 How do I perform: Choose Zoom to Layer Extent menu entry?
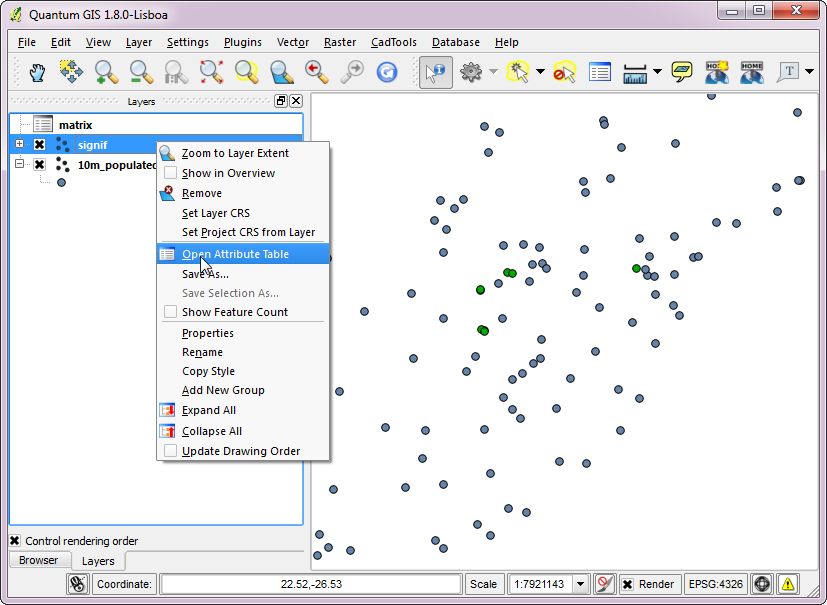coord(243,153)
